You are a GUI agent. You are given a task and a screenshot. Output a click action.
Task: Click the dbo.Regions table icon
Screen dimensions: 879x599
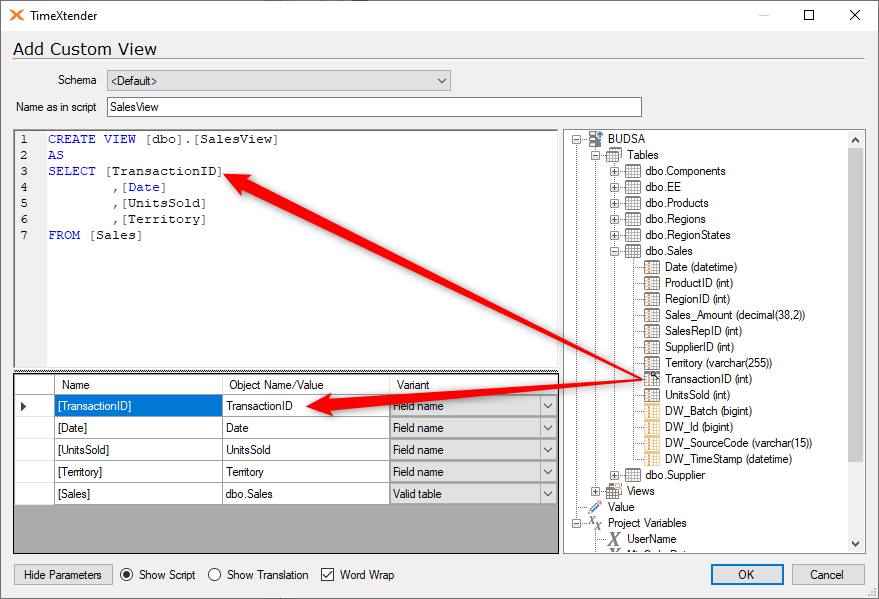tap(633, 219)
